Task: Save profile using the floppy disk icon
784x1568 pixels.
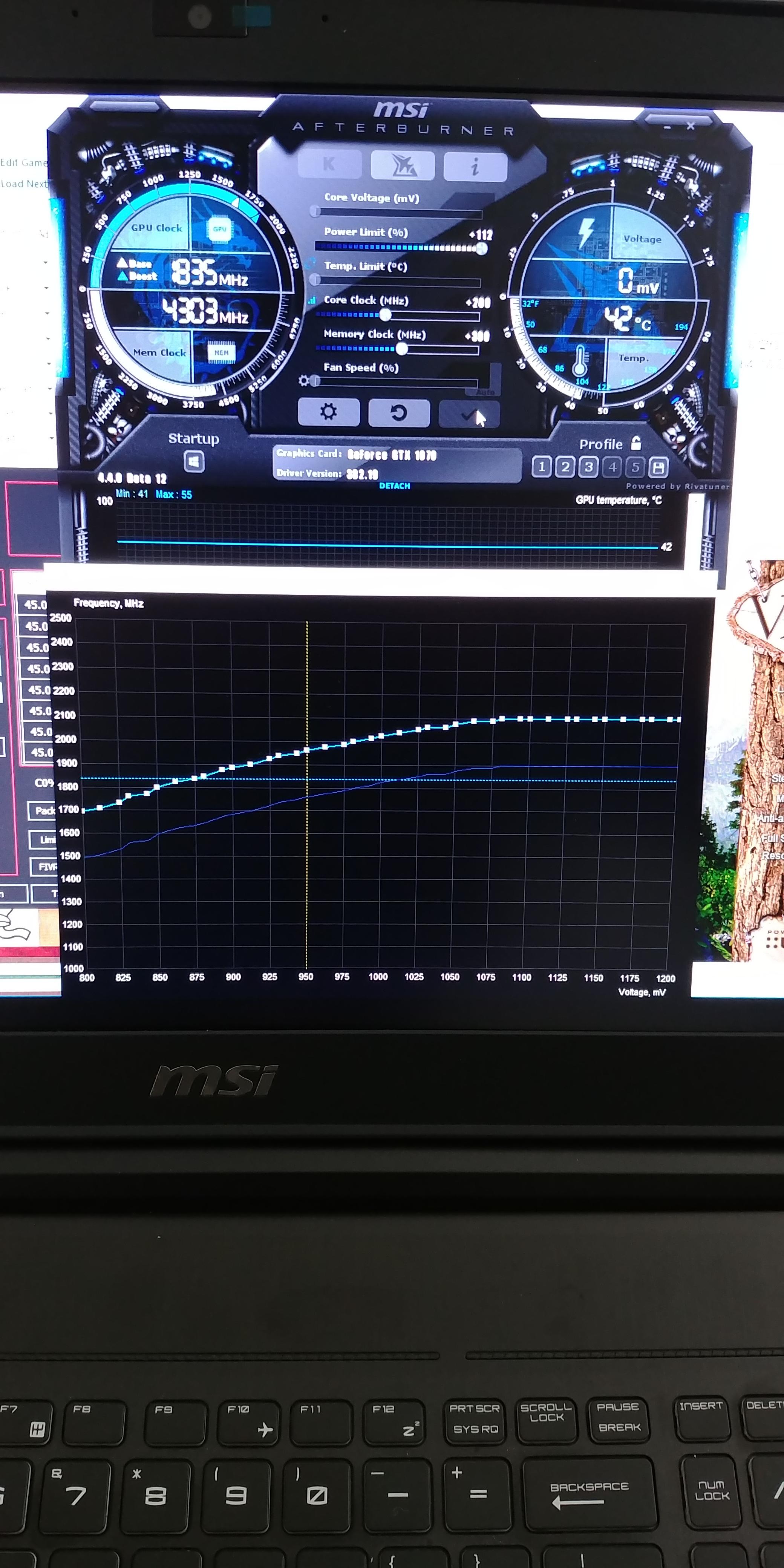Action: point(658,467)
